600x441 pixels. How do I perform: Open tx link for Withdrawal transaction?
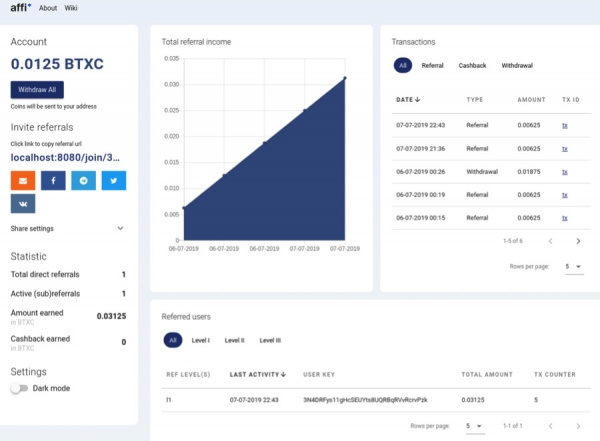click(x=565, y=171)
